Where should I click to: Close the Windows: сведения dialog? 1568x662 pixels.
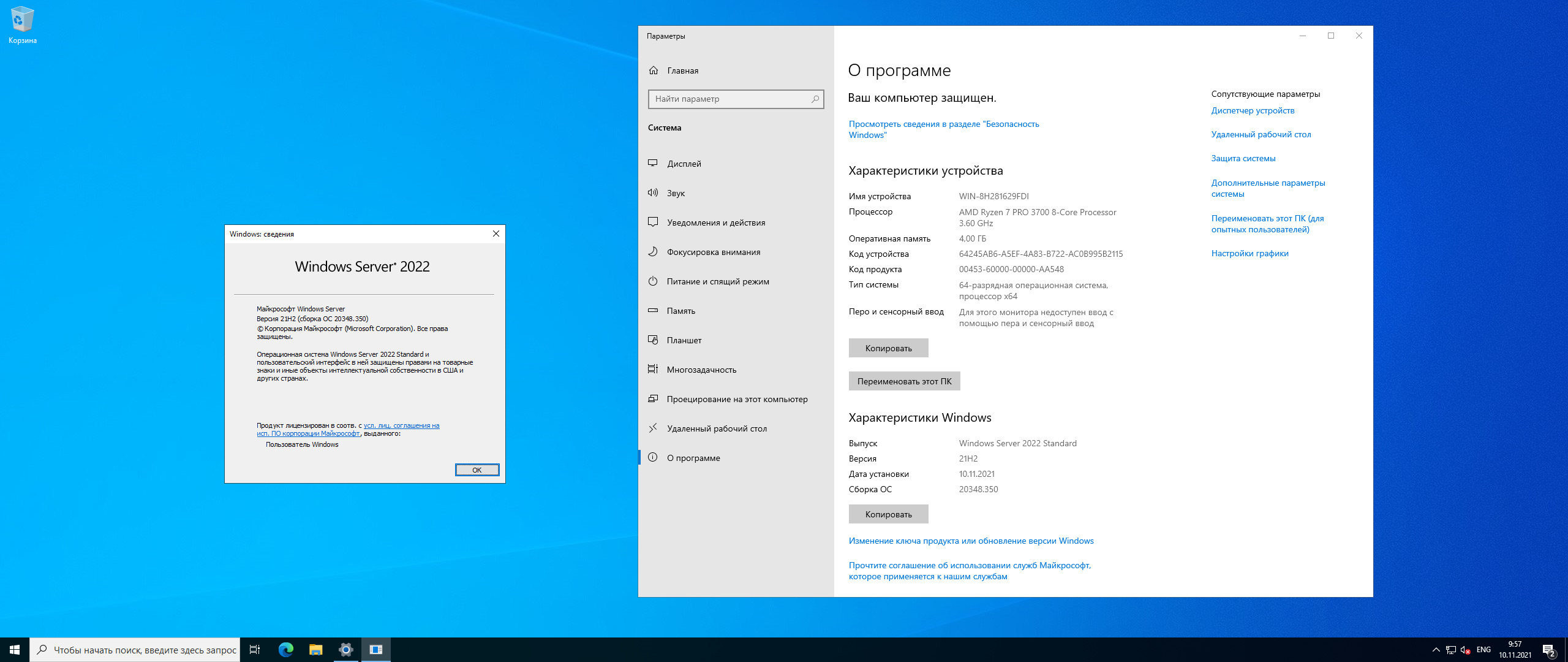click(496, 234)
